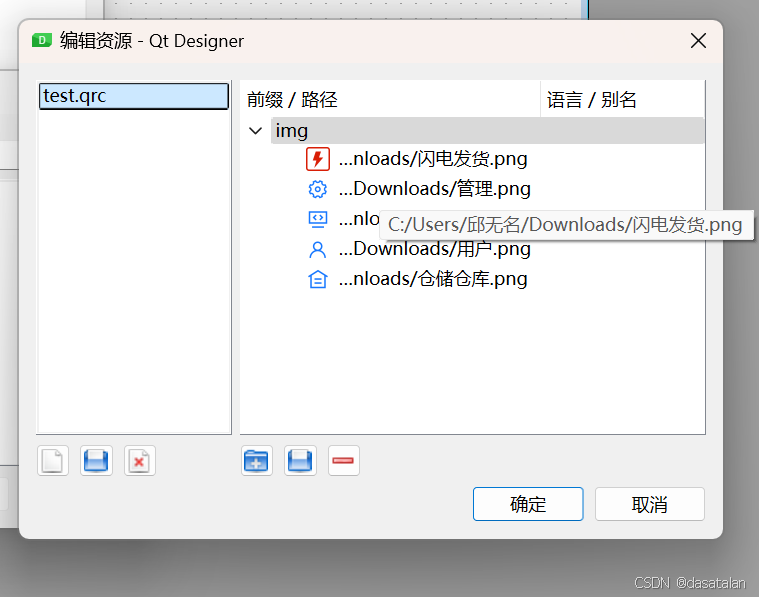Click the Add Prefix icon

click(257, 460)
